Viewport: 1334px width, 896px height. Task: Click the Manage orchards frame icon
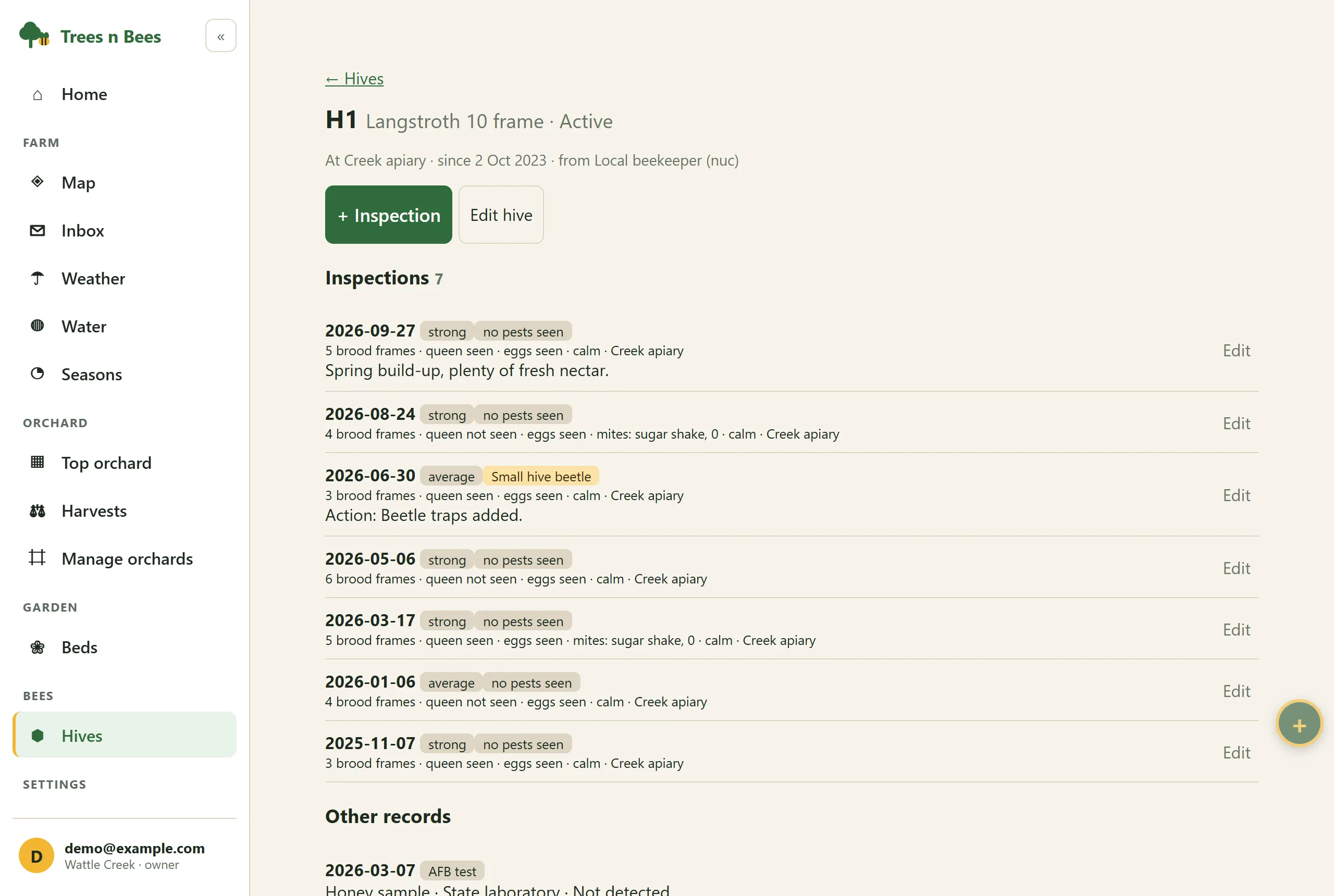[38, 558]
